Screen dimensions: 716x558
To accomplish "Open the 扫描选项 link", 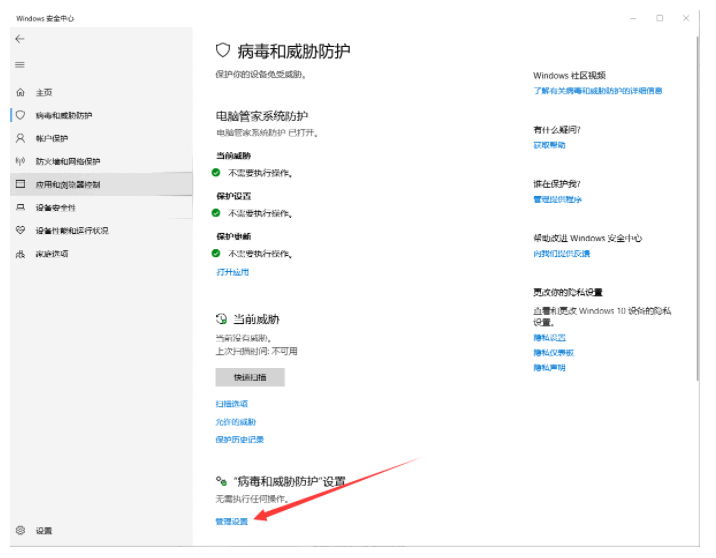I will [232, 404].
